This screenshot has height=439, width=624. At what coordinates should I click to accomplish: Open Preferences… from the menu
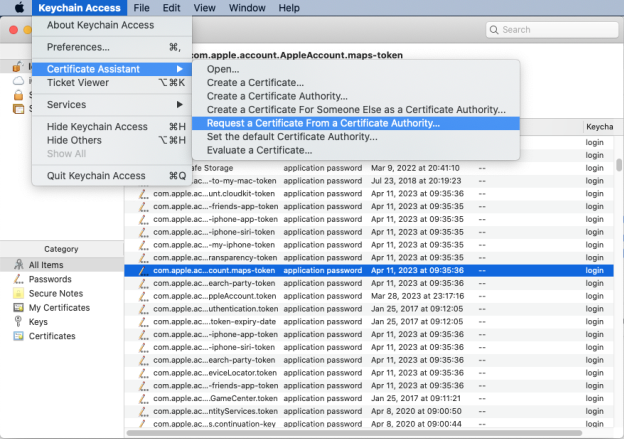(x=112, y=47)
